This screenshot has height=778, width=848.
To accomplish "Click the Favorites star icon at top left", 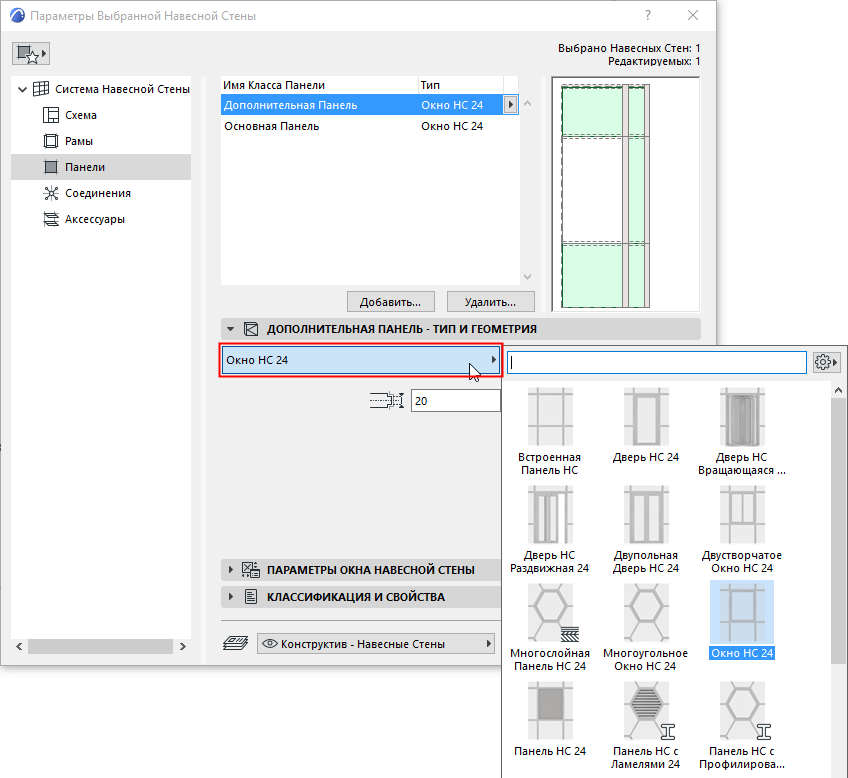I will (30, 53).
